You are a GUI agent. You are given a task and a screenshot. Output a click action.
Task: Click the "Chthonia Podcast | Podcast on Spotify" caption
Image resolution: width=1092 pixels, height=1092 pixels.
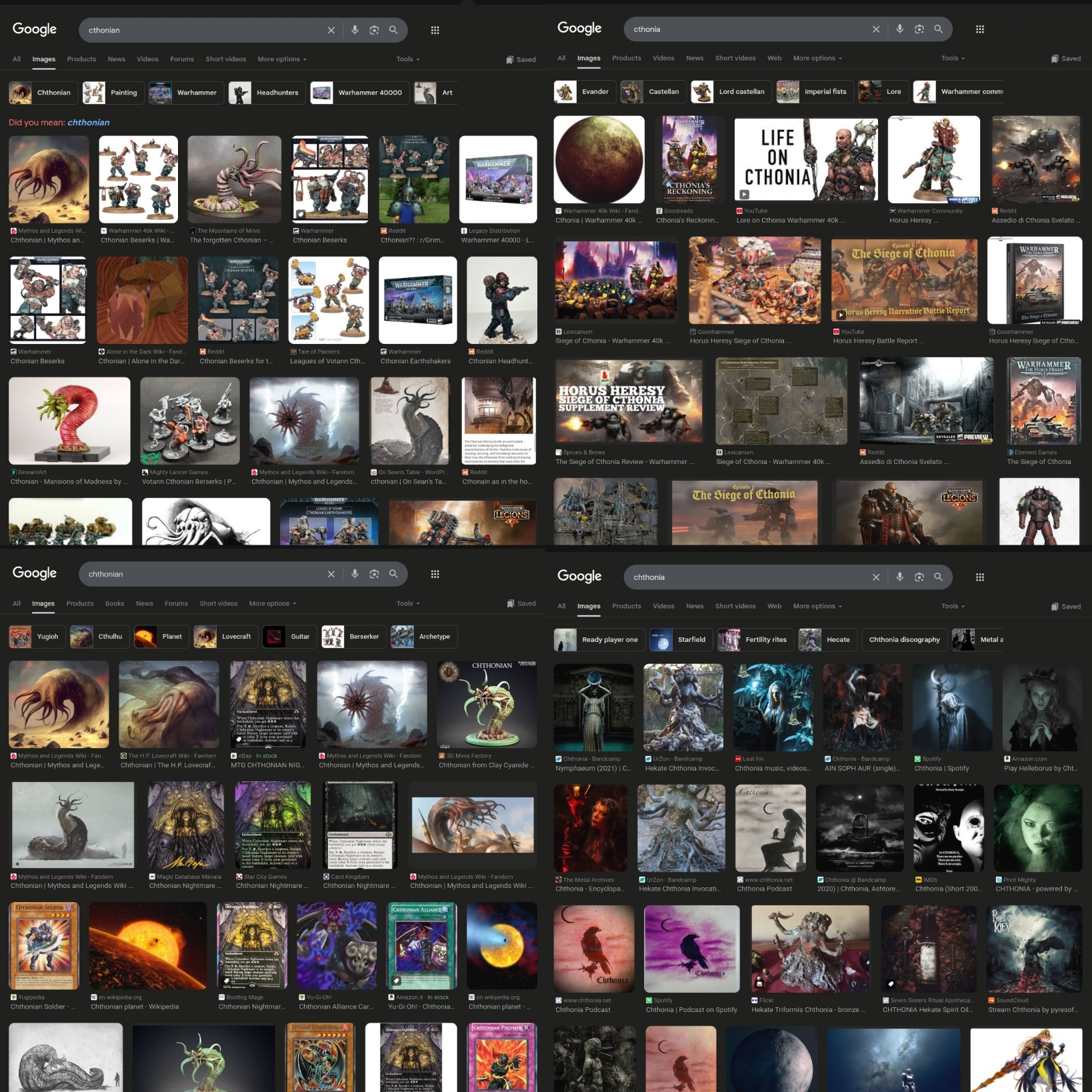[x=691, y=1010]
